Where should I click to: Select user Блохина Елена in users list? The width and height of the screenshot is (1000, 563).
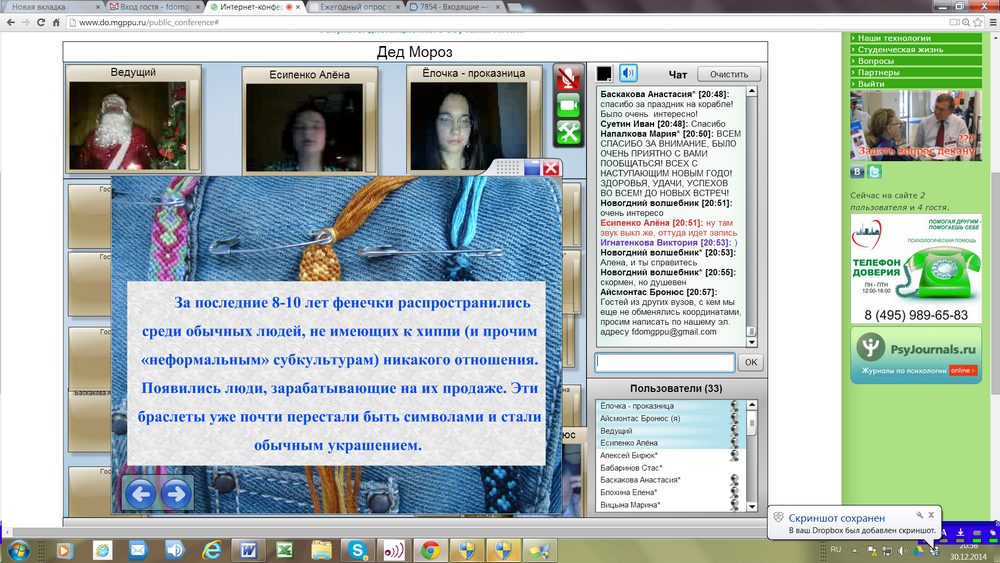(668, 492)
